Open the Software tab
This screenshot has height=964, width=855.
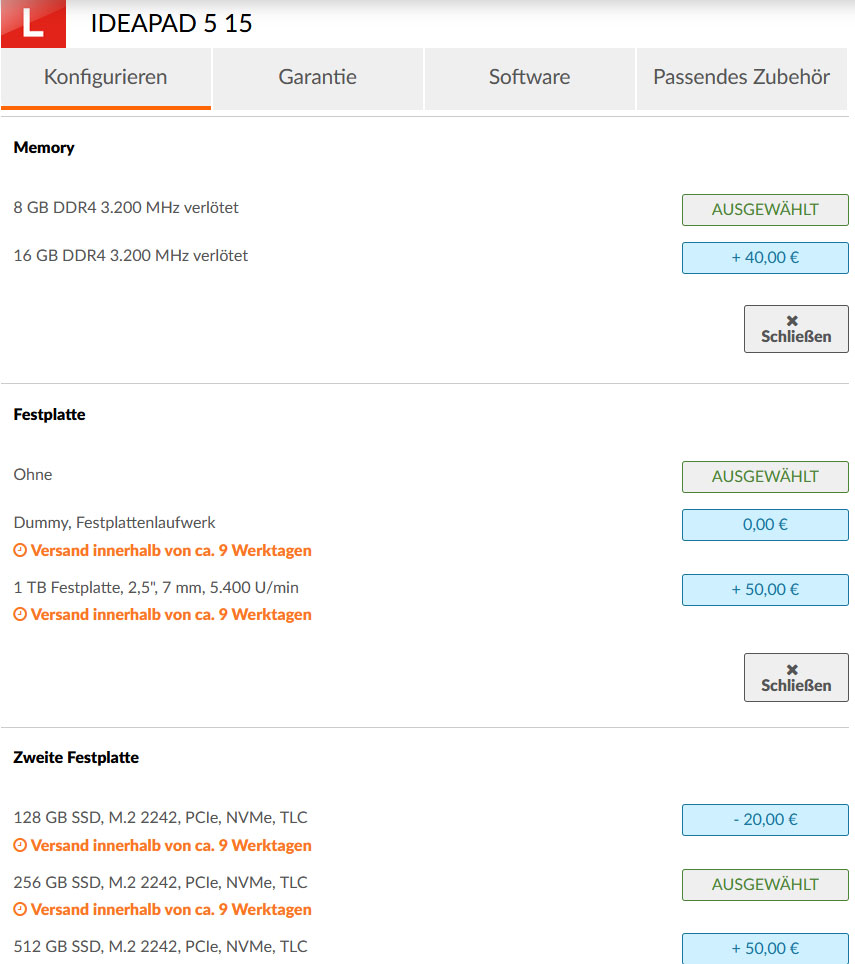click(x=529, y=77)
